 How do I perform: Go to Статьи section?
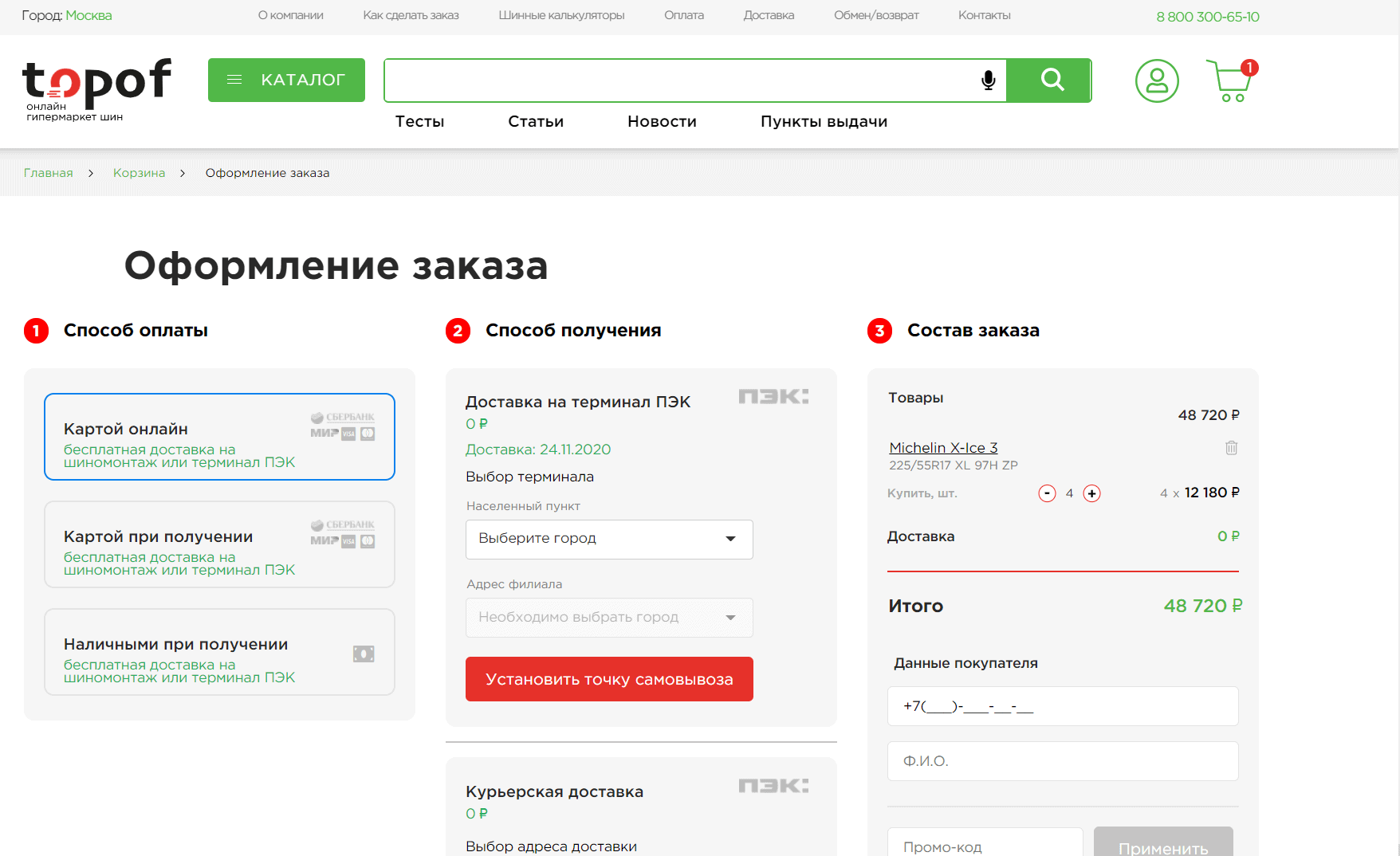[536, 121]
